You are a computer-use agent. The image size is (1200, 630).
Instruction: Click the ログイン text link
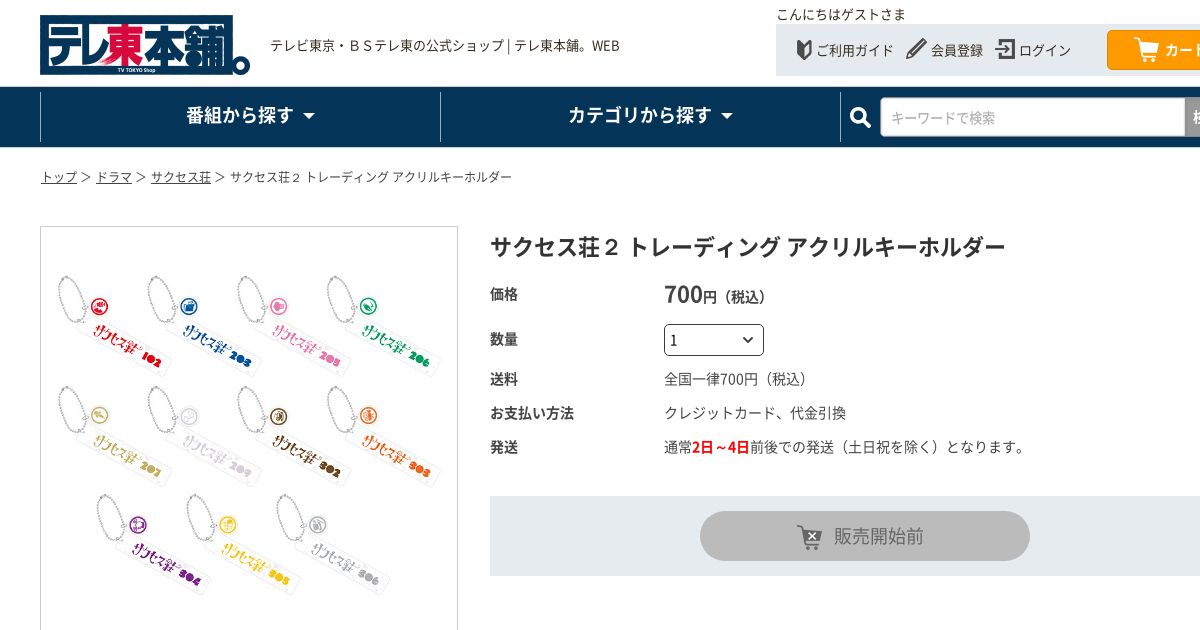pyautogui.click(x=1044, y=50)
